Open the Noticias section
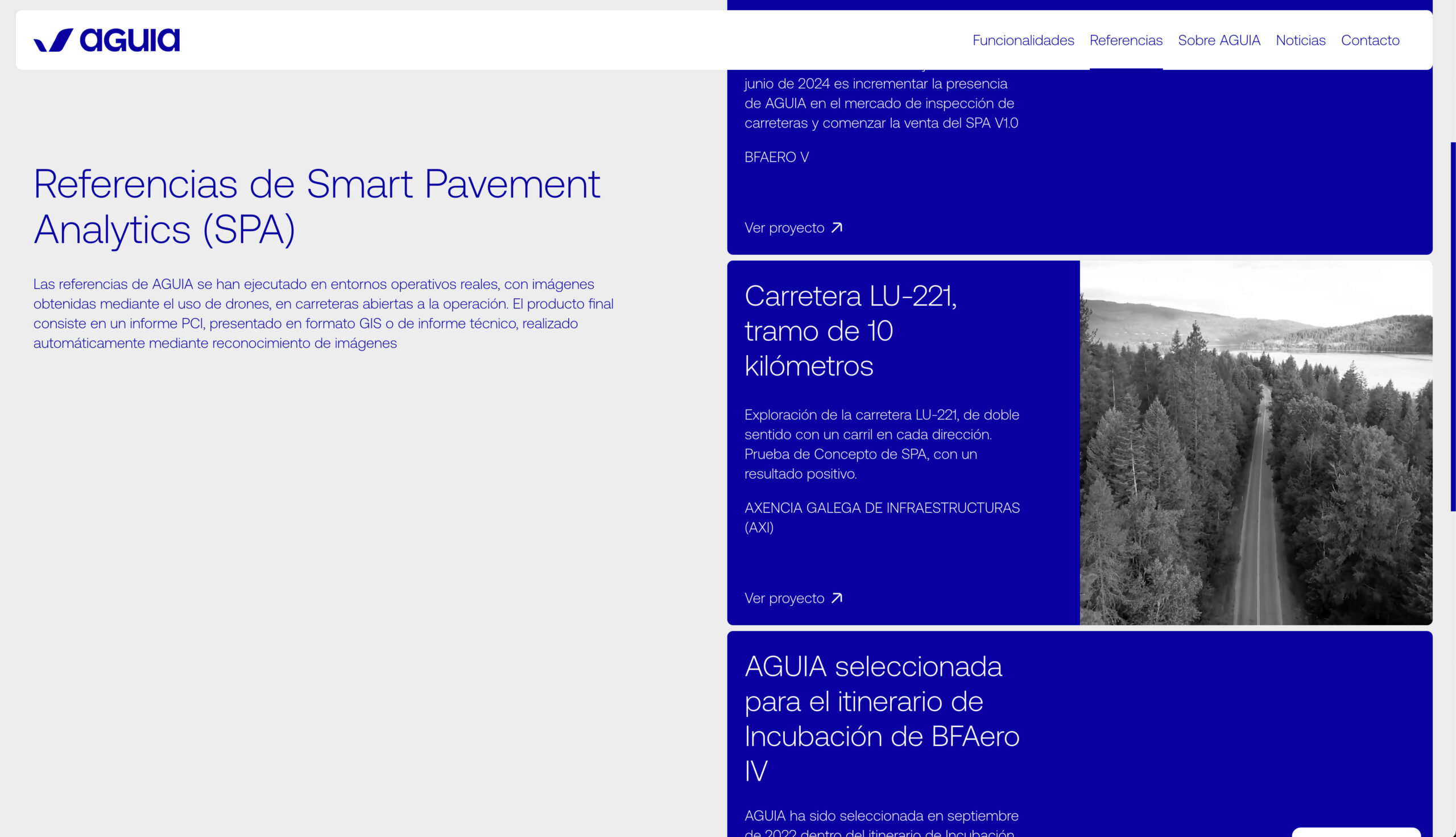This screenshot has width=1456, height=837. [x=1300, y=40]
